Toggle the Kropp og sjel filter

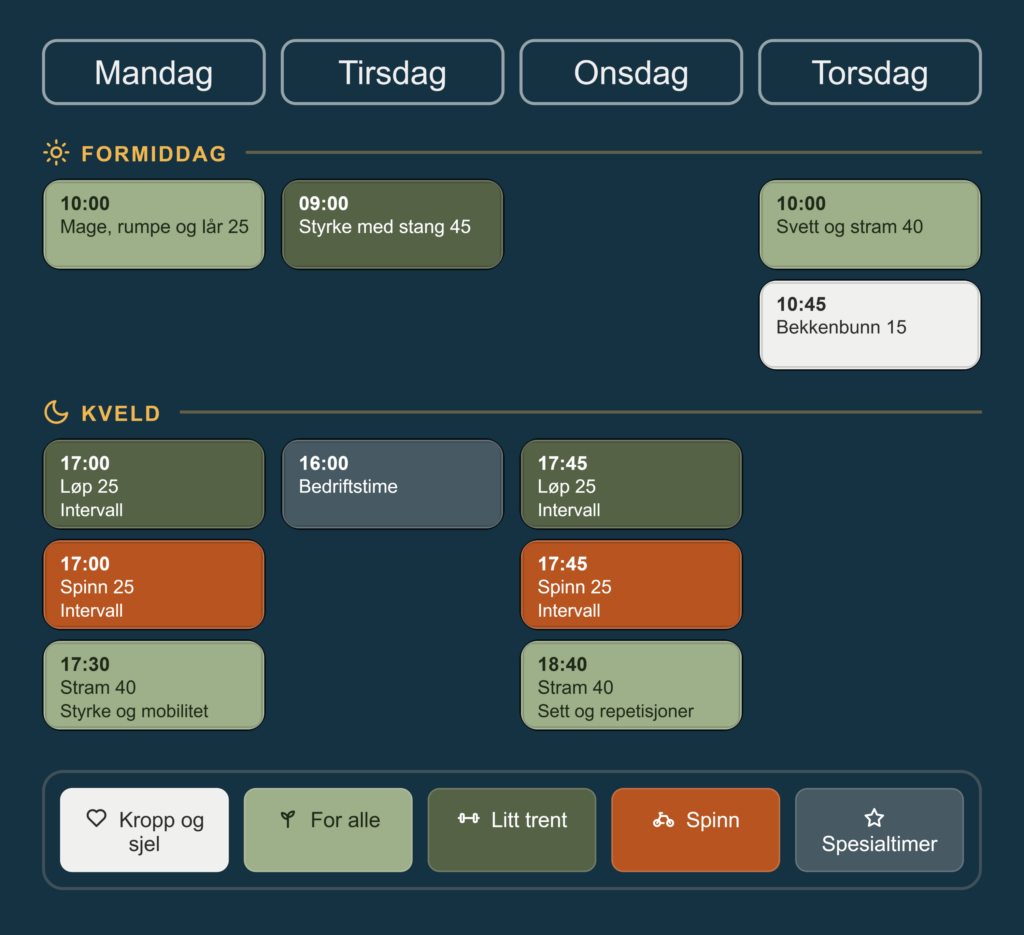(144, 830)
